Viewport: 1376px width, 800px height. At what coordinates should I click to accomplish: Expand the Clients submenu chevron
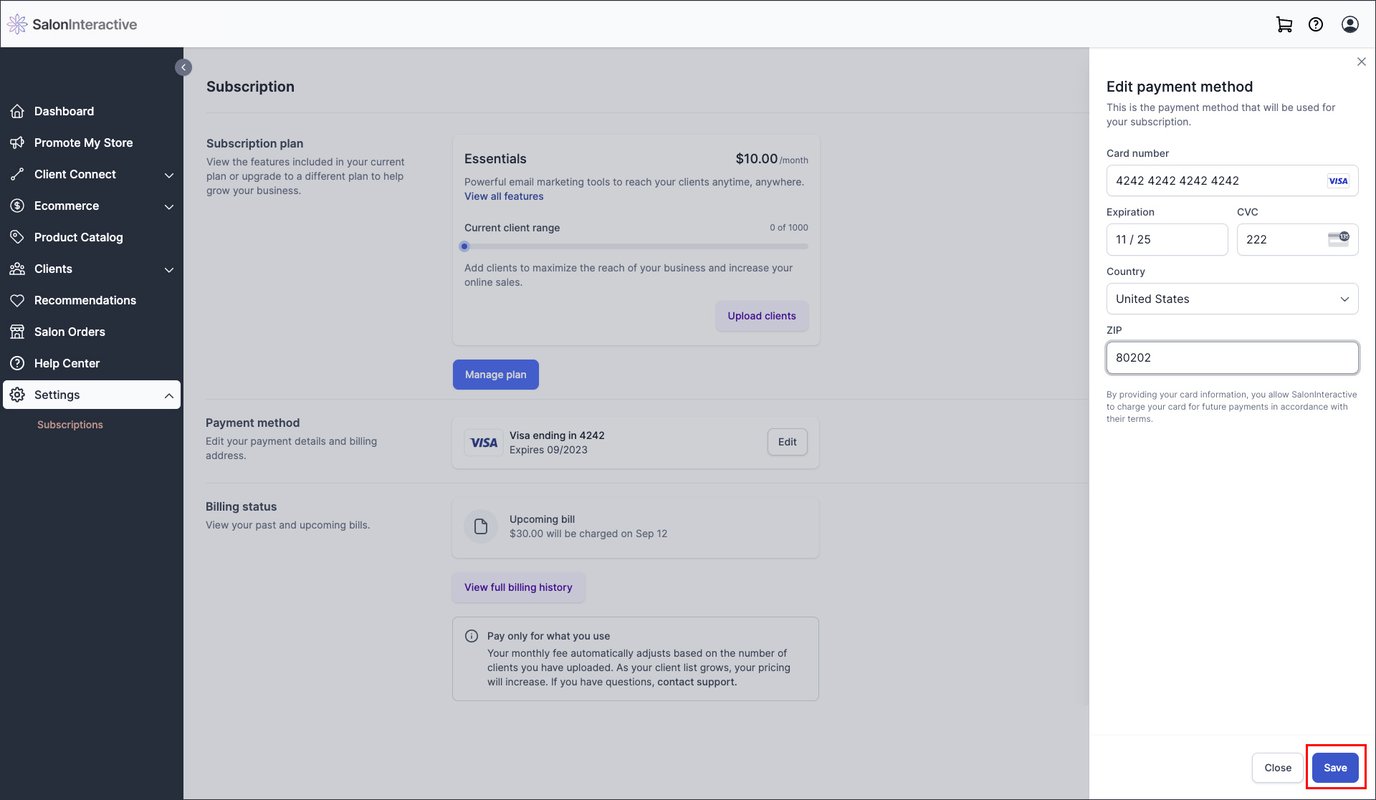click(x=169, y=270)
